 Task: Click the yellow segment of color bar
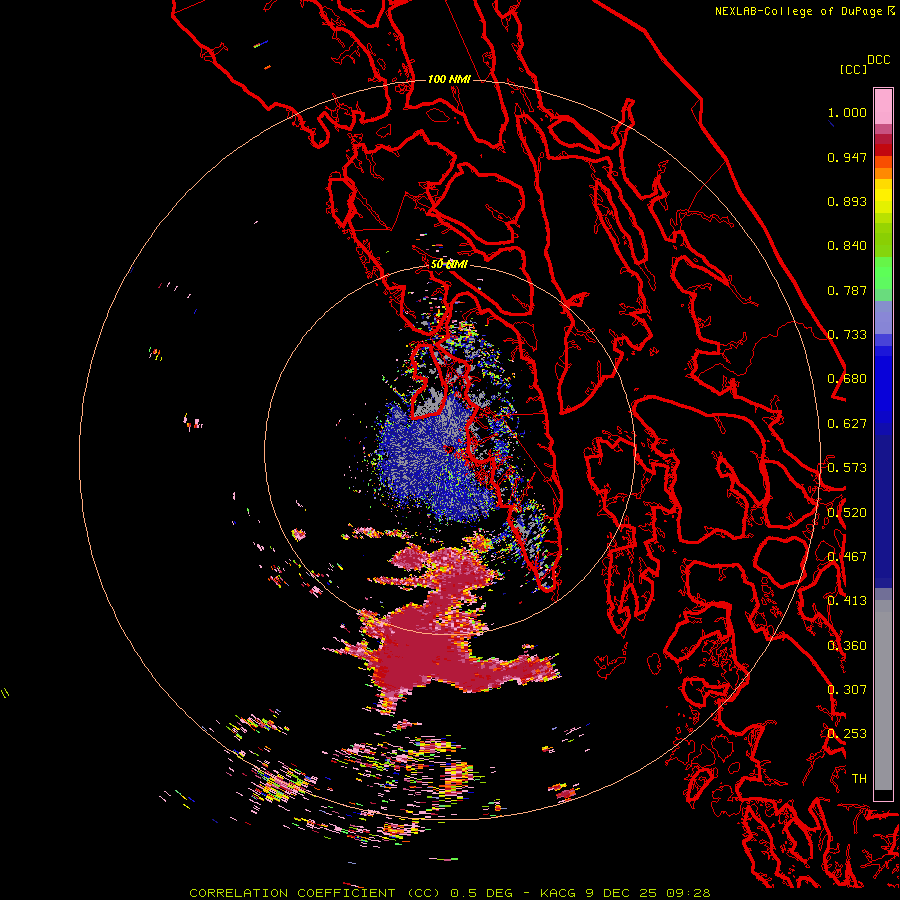click(883, 196)
